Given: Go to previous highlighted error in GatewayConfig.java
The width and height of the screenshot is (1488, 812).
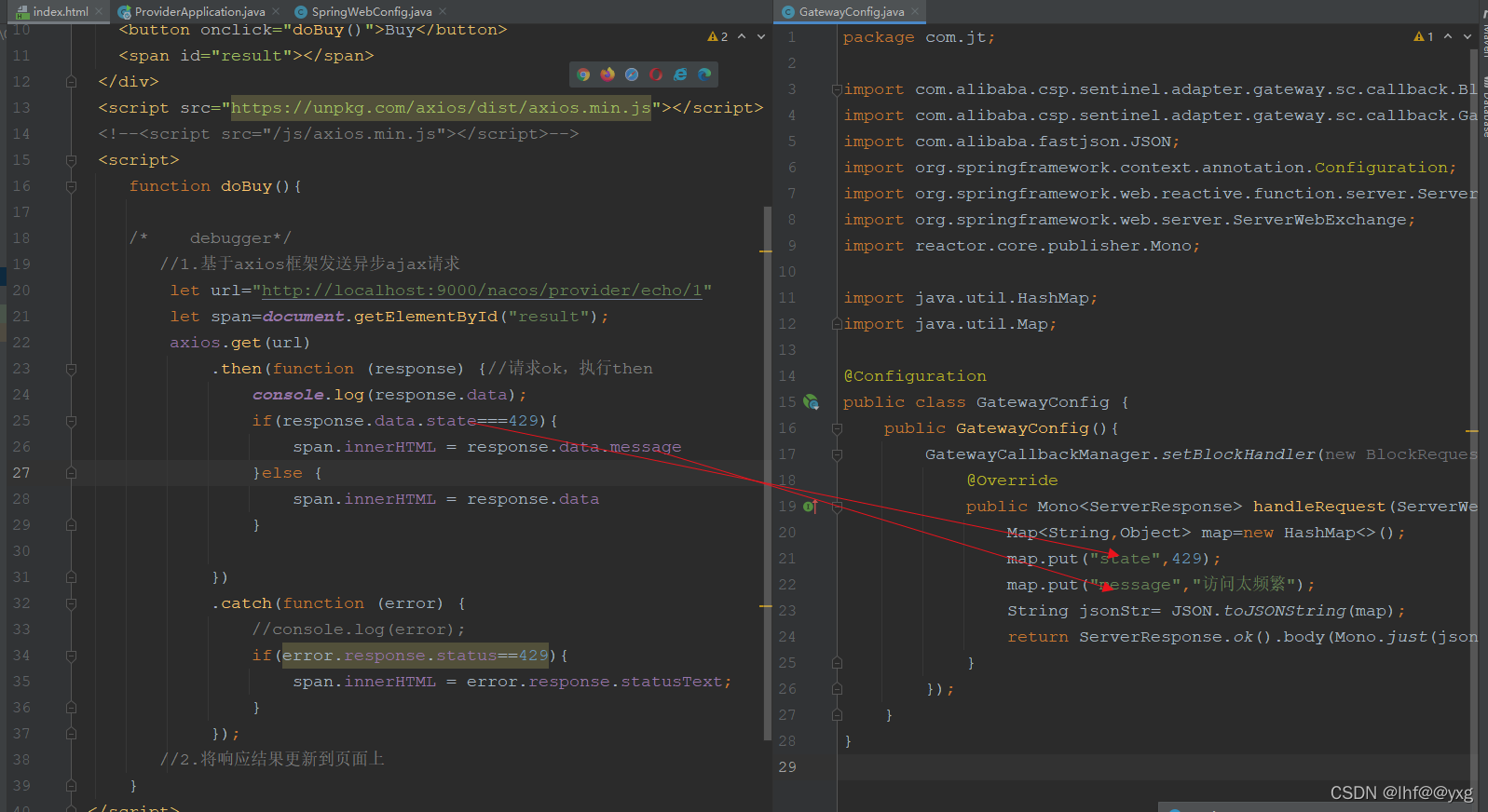Looking at the screenshot, I should [1448, 36].
